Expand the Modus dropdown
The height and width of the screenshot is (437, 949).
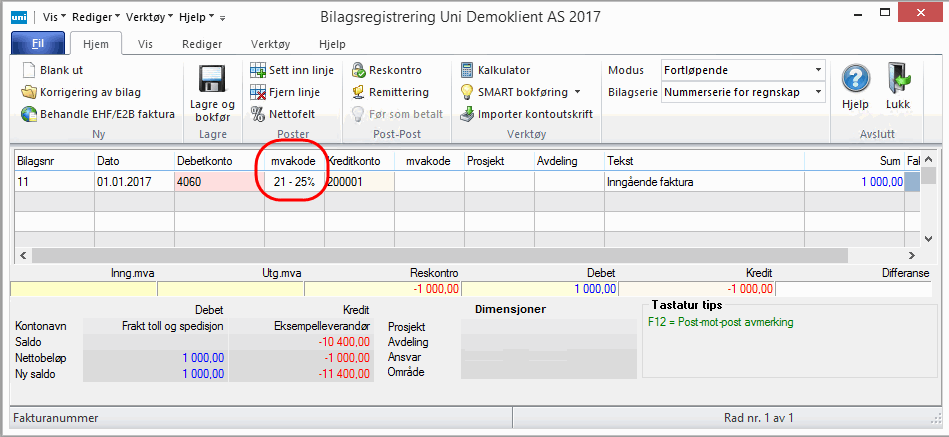click(x=817, y=70)
